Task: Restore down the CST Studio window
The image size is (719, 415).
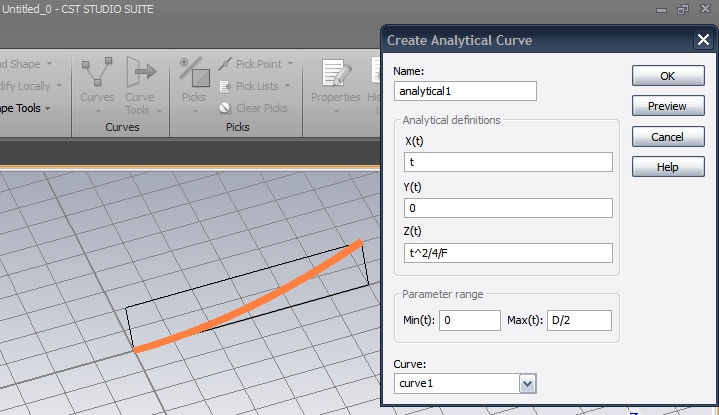Action: (683, 9)
